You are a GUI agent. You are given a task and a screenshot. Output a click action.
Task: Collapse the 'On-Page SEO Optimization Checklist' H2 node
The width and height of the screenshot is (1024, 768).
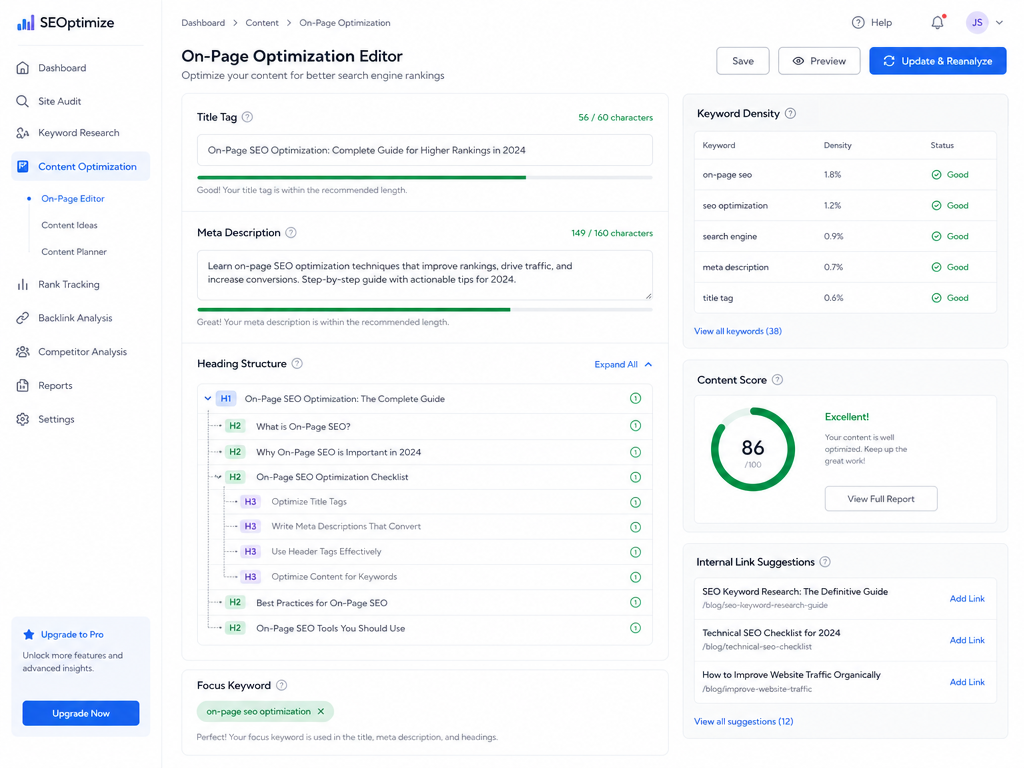point(218,477)
